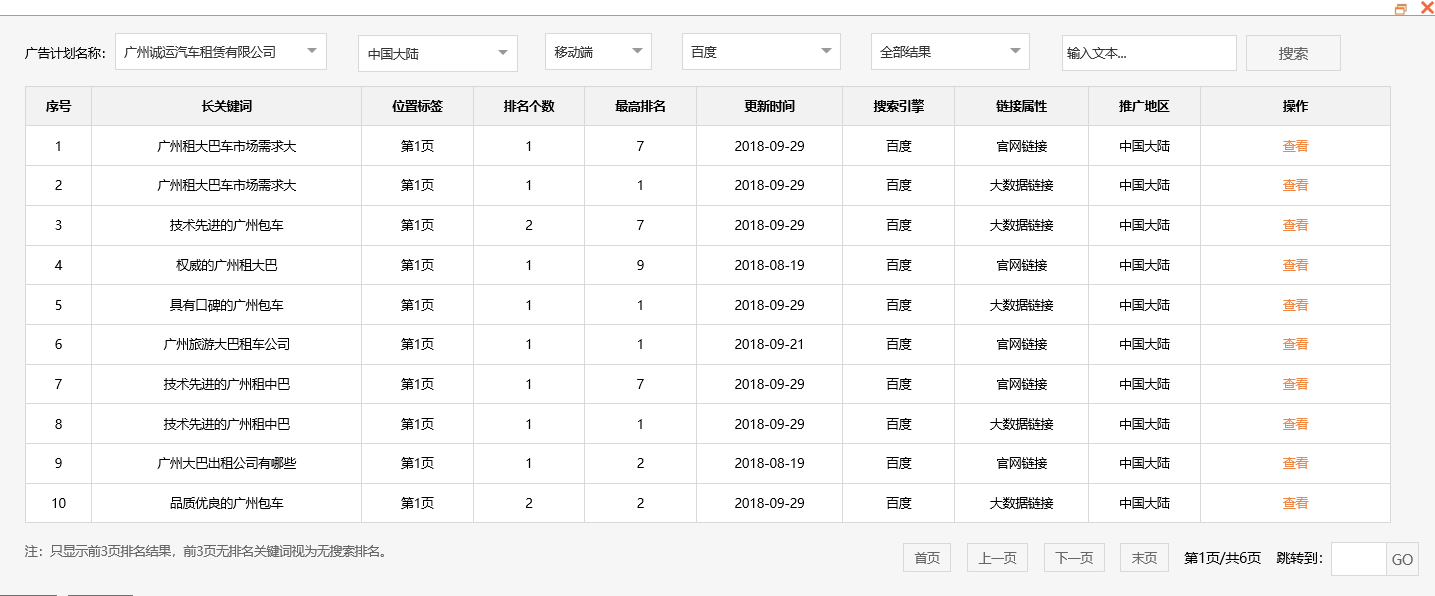Click 下一页 next page button
The image size is (1435, 596).
[x=1074, y=558]
